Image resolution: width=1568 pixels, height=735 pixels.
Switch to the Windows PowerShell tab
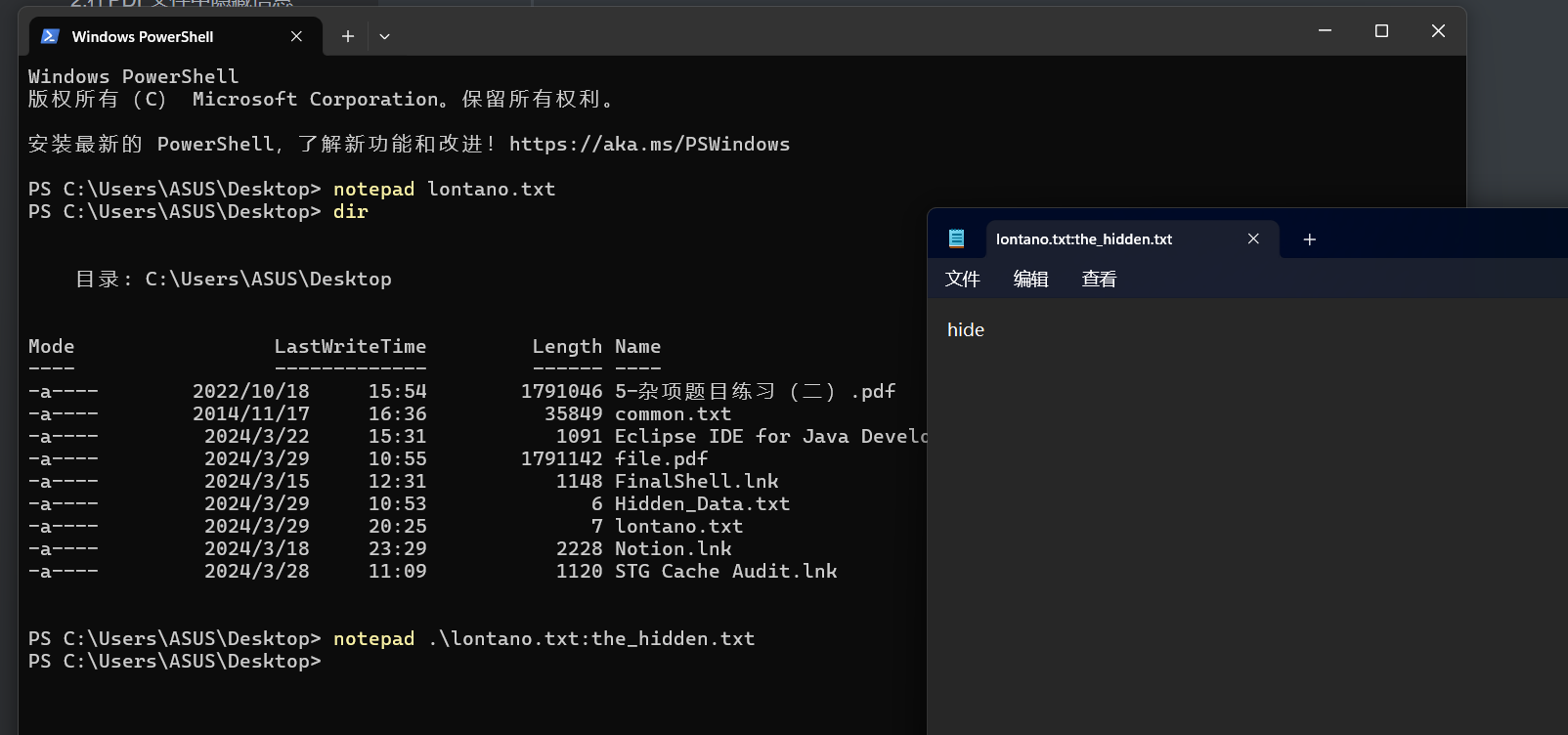(143, 37)
